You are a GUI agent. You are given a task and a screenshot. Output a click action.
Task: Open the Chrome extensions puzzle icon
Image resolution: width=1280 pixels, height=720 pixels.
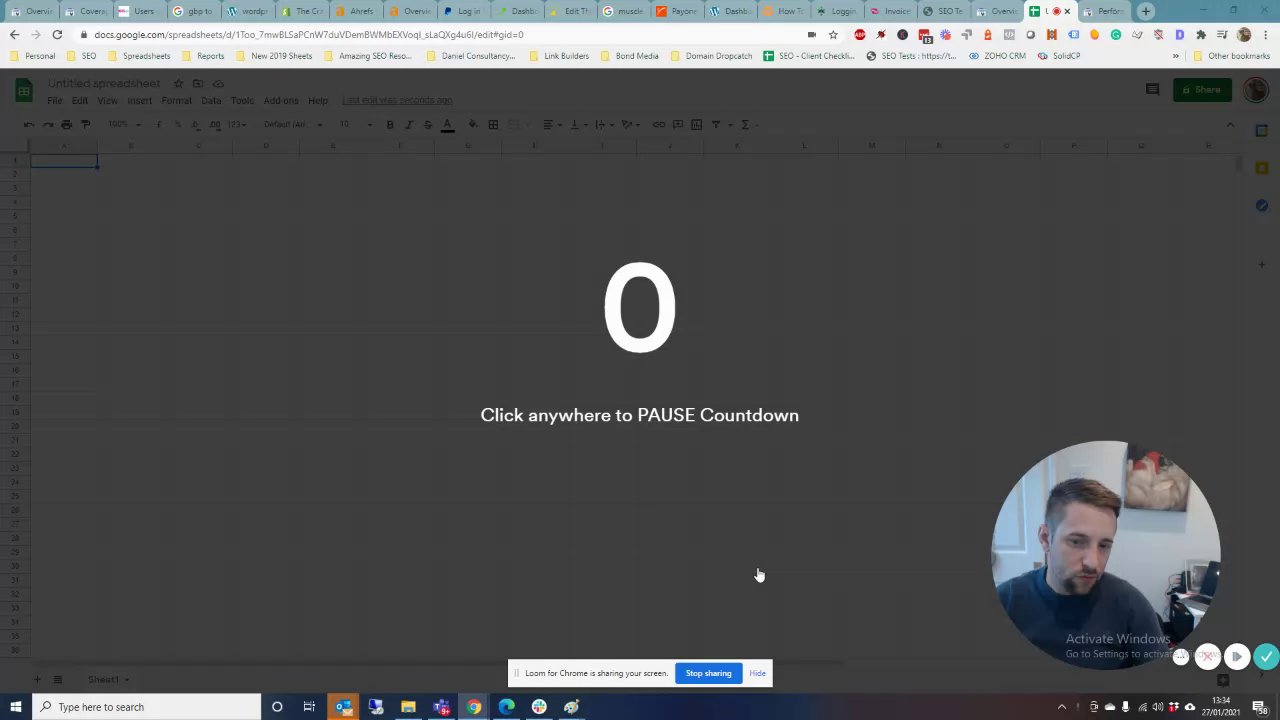tap(1201, 35)
